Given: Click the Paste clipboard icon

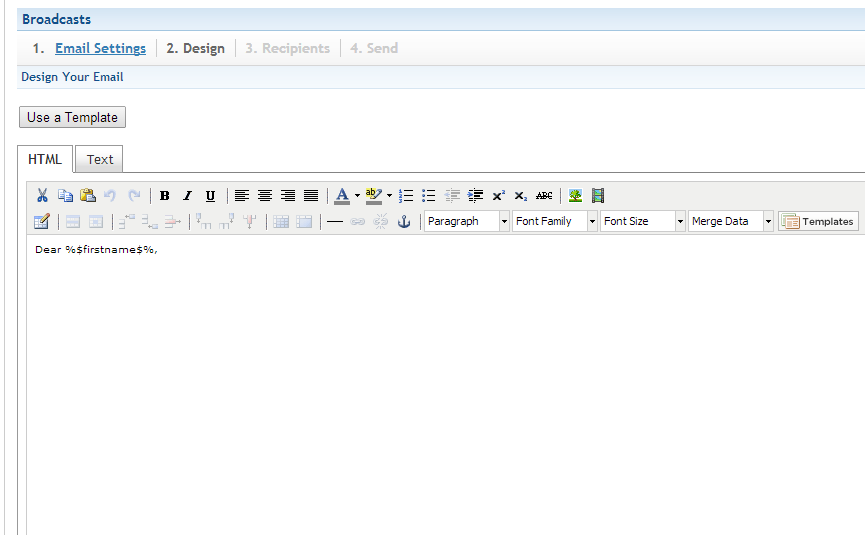Looking at the screenshot, I should point(87,196).
